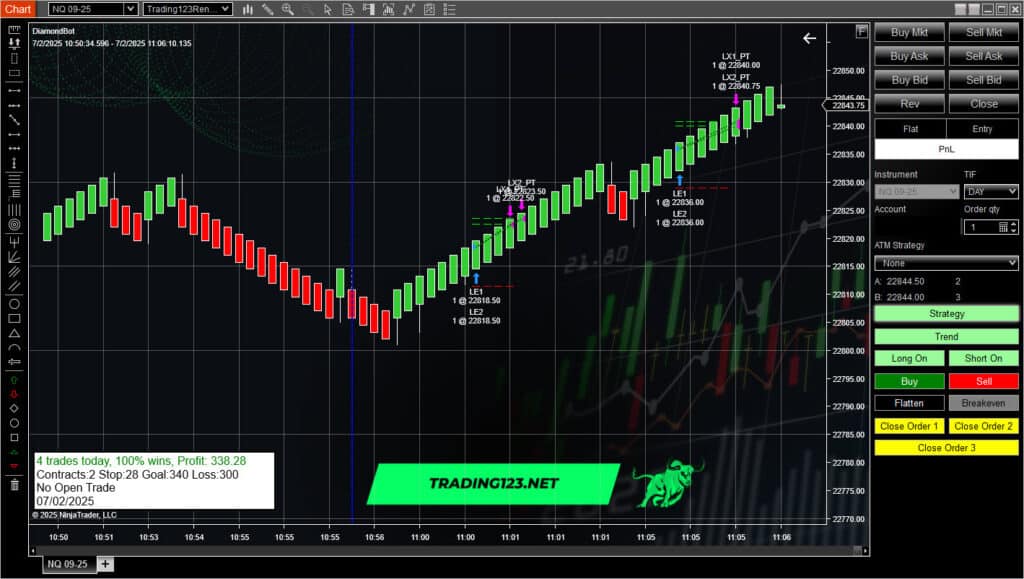This screenshot has height=579, width=1024.
Task: Select the large rectangle drawing tool
Action: (14, 319)
